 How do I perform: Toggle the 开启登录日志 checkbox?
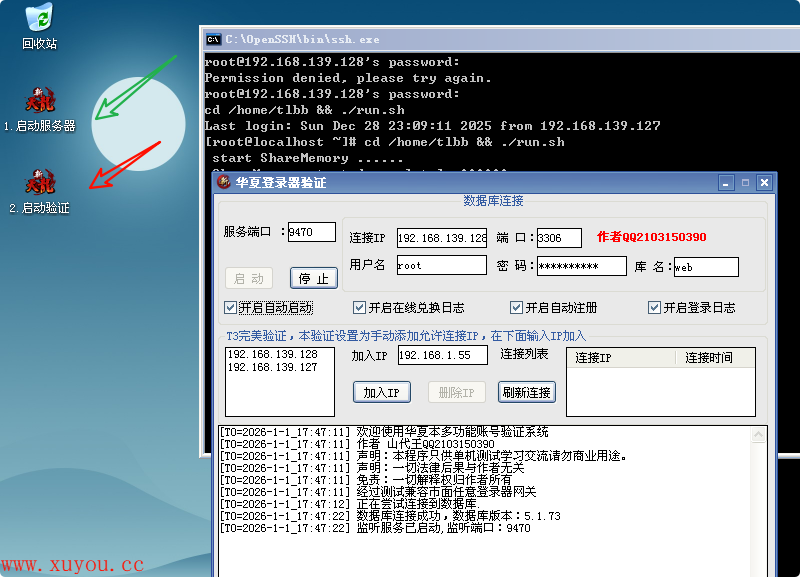pos(655,307)
